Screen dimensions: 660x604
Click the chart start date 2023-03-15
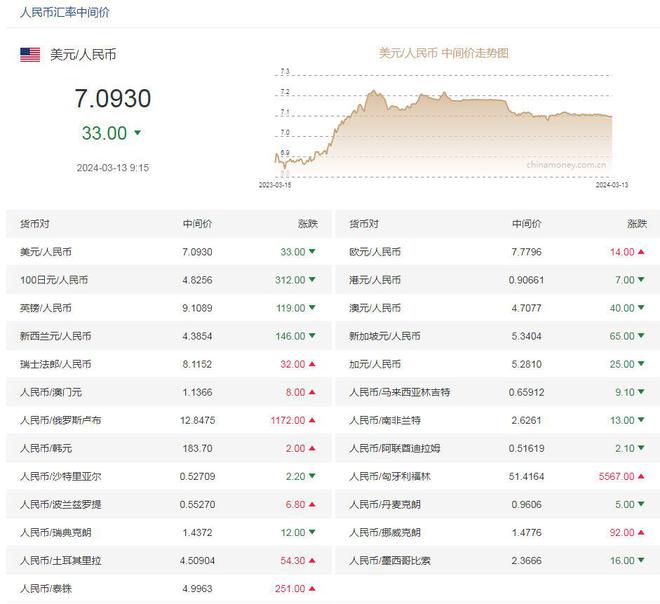275,185
